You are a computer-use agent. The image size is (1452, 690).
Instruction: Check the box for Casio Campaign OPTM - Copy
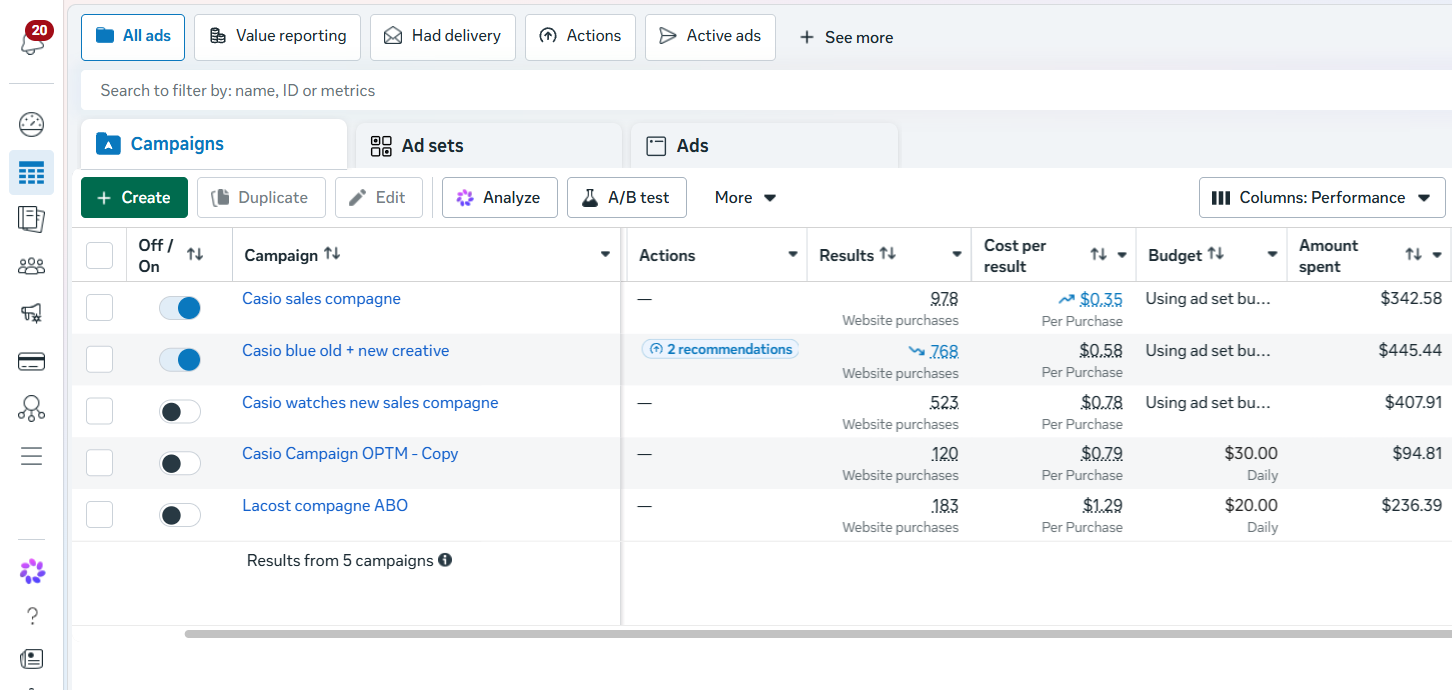(100, 463)
